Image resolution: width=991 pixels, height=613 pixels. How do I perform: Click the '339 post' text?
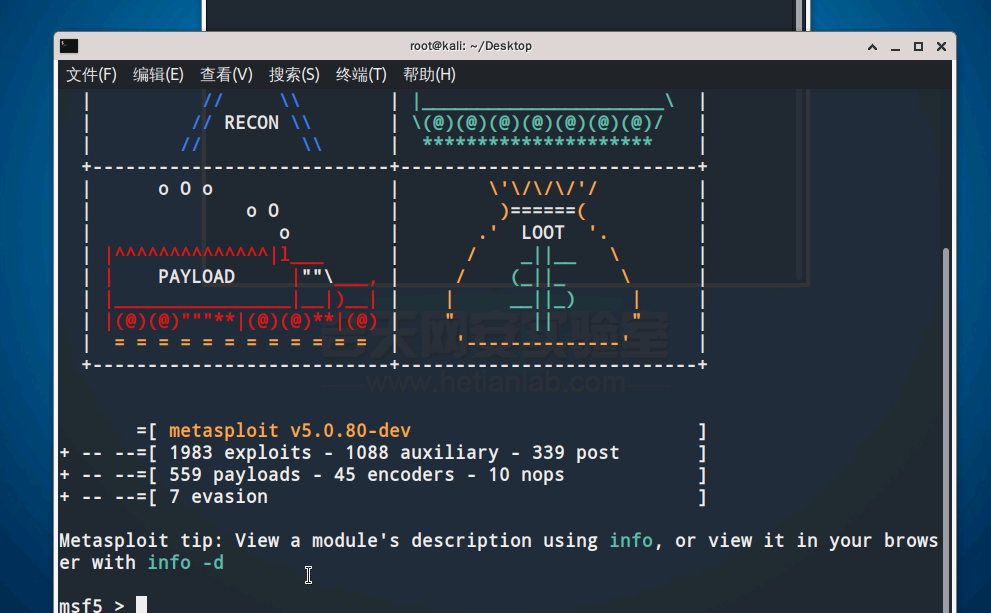click(575, 452)
